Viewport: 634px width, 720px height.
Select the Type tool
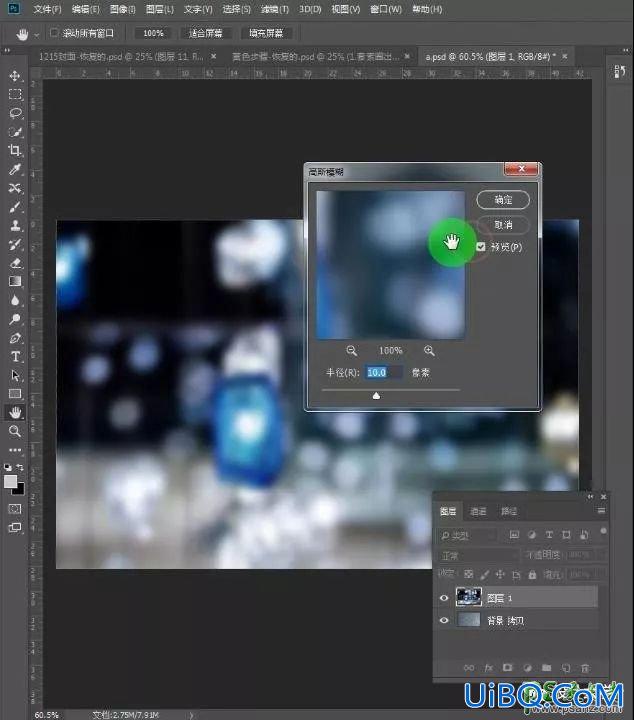[15, 356]
